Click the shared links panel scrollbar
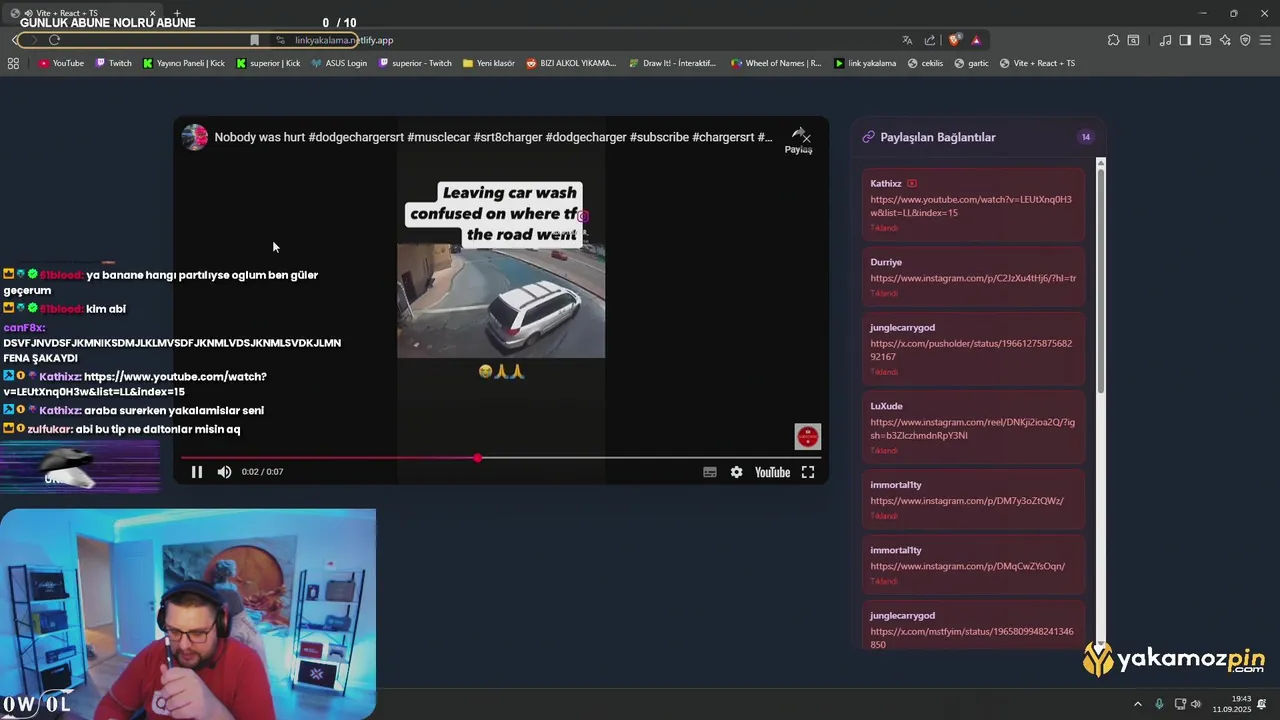The image size is (1280, 720). tap(1100, 280)
